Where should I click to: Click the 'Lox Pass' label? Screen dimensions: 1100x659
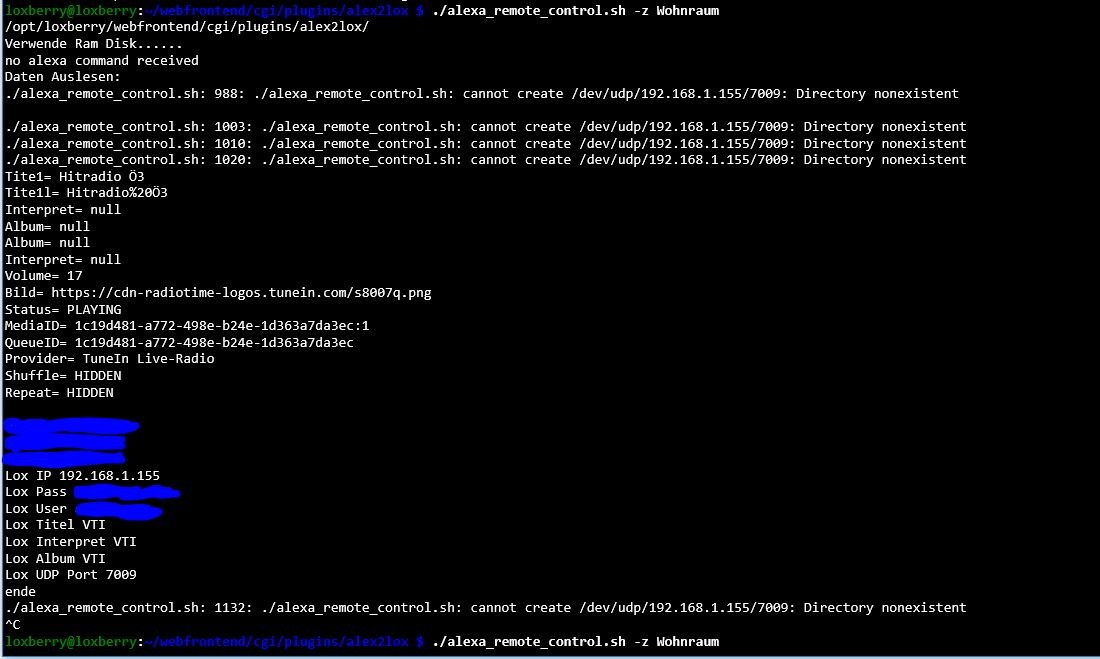click(36, 492)
